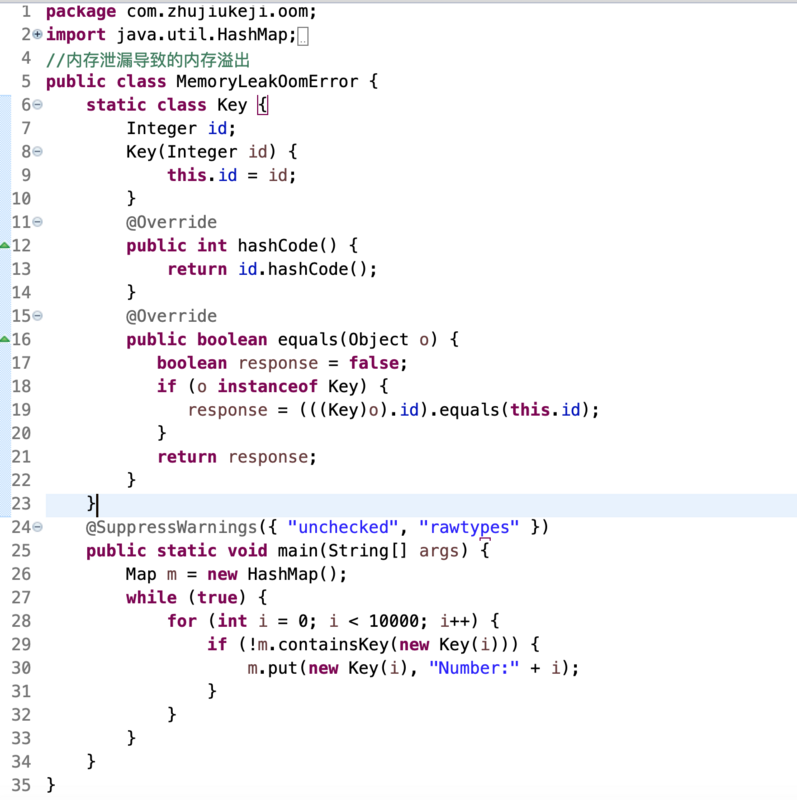The width and height of the screenshot is (797, 800).
Task: Click the equals method name on line 16
Action: click(308, 339)
